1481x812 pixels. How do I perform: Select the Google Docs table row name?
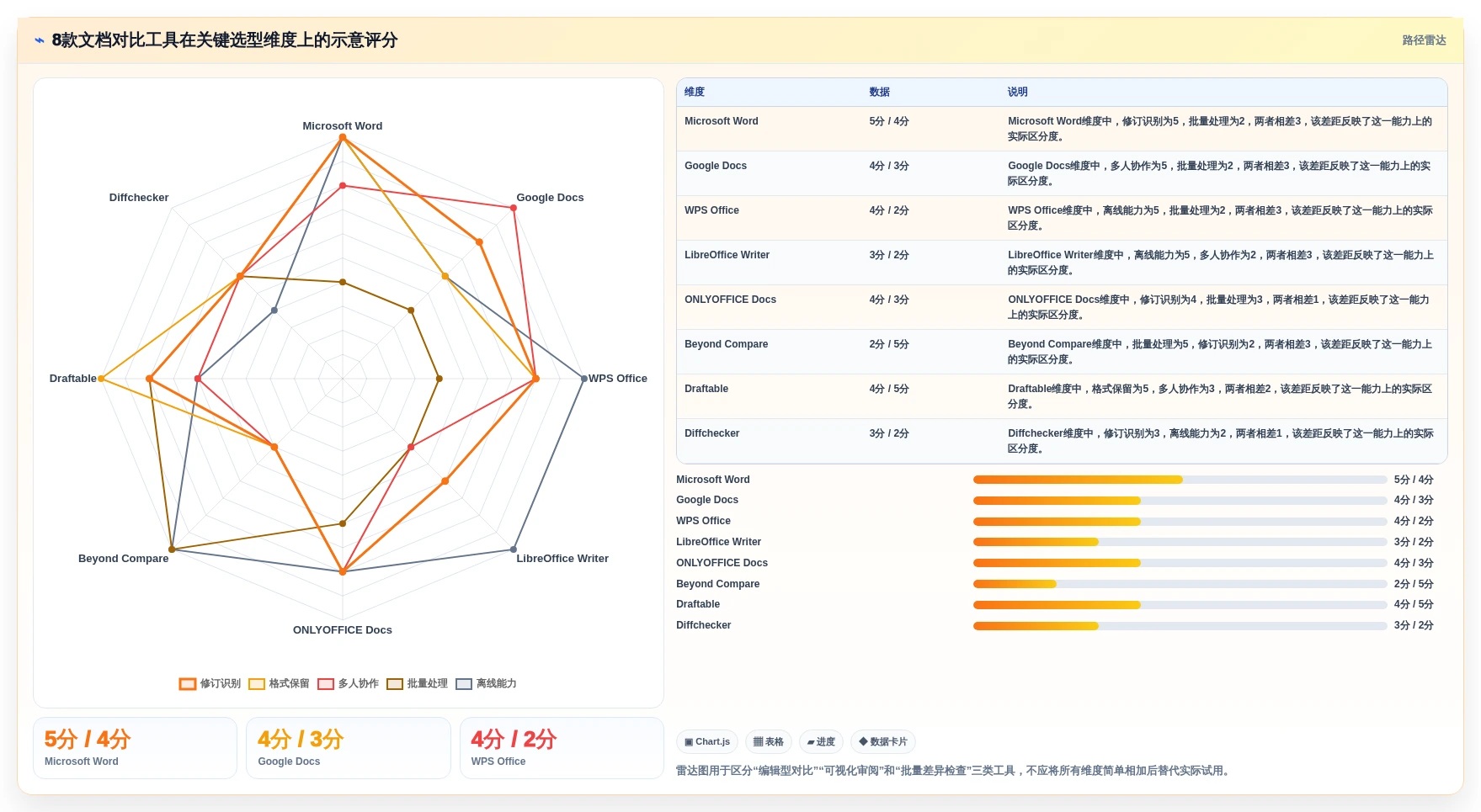point(716,166)
